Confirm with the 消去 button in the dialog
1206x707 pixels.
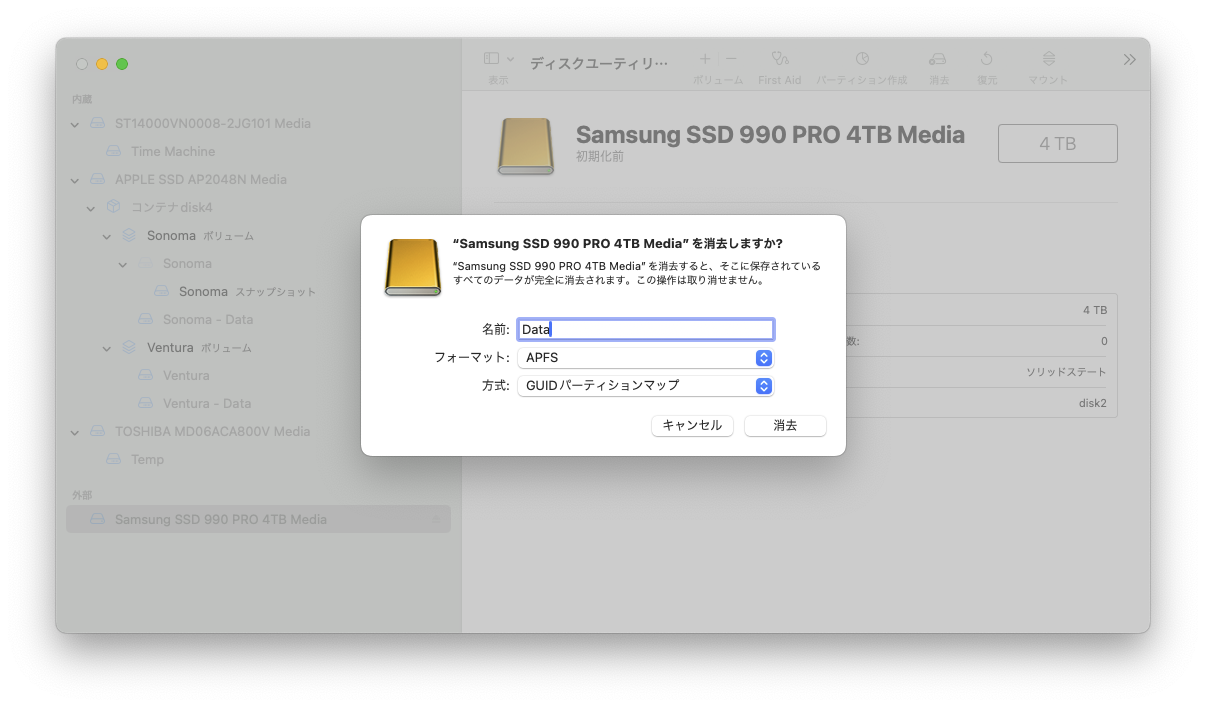pyautogui.click(x=785, y=425)
